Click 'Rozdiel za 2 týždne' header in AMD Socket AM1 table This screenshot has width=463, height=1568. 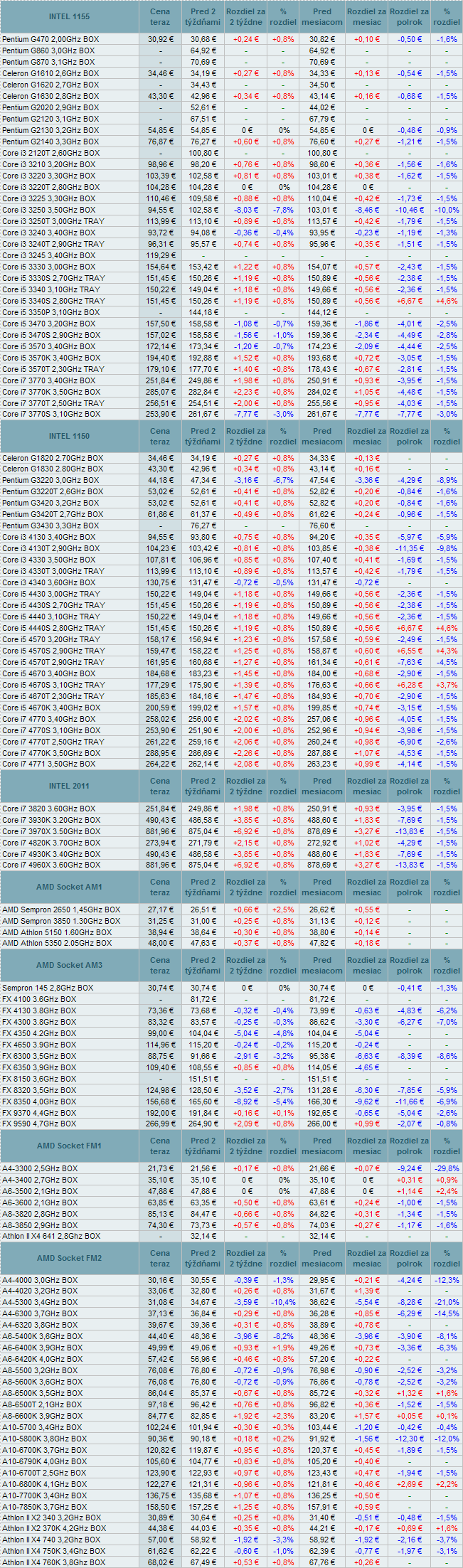point(246,887)
